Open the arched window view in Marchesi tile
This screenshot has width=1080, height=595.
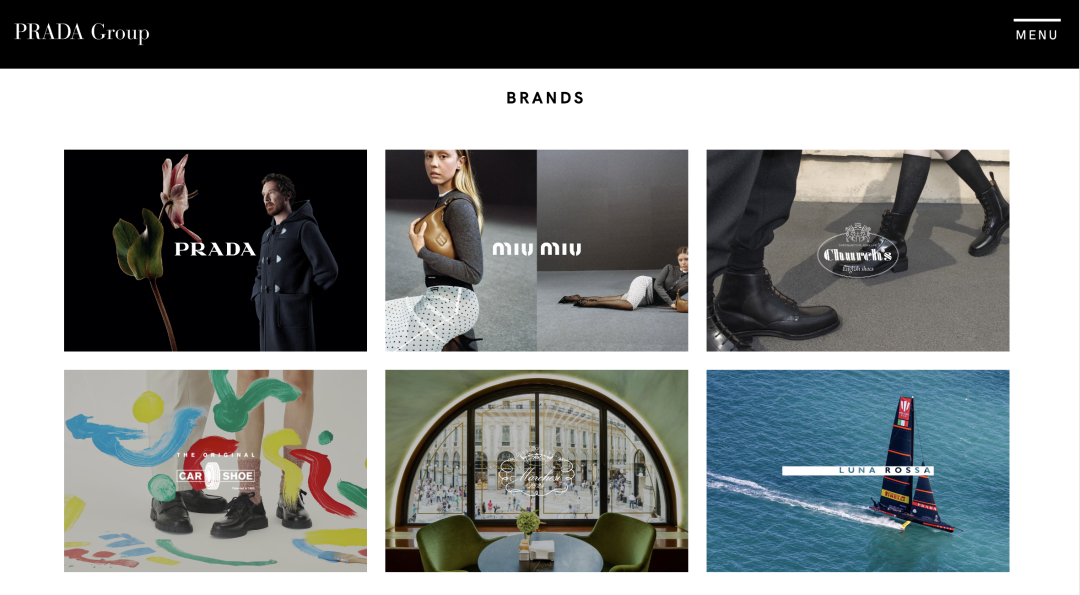(537, 455)
